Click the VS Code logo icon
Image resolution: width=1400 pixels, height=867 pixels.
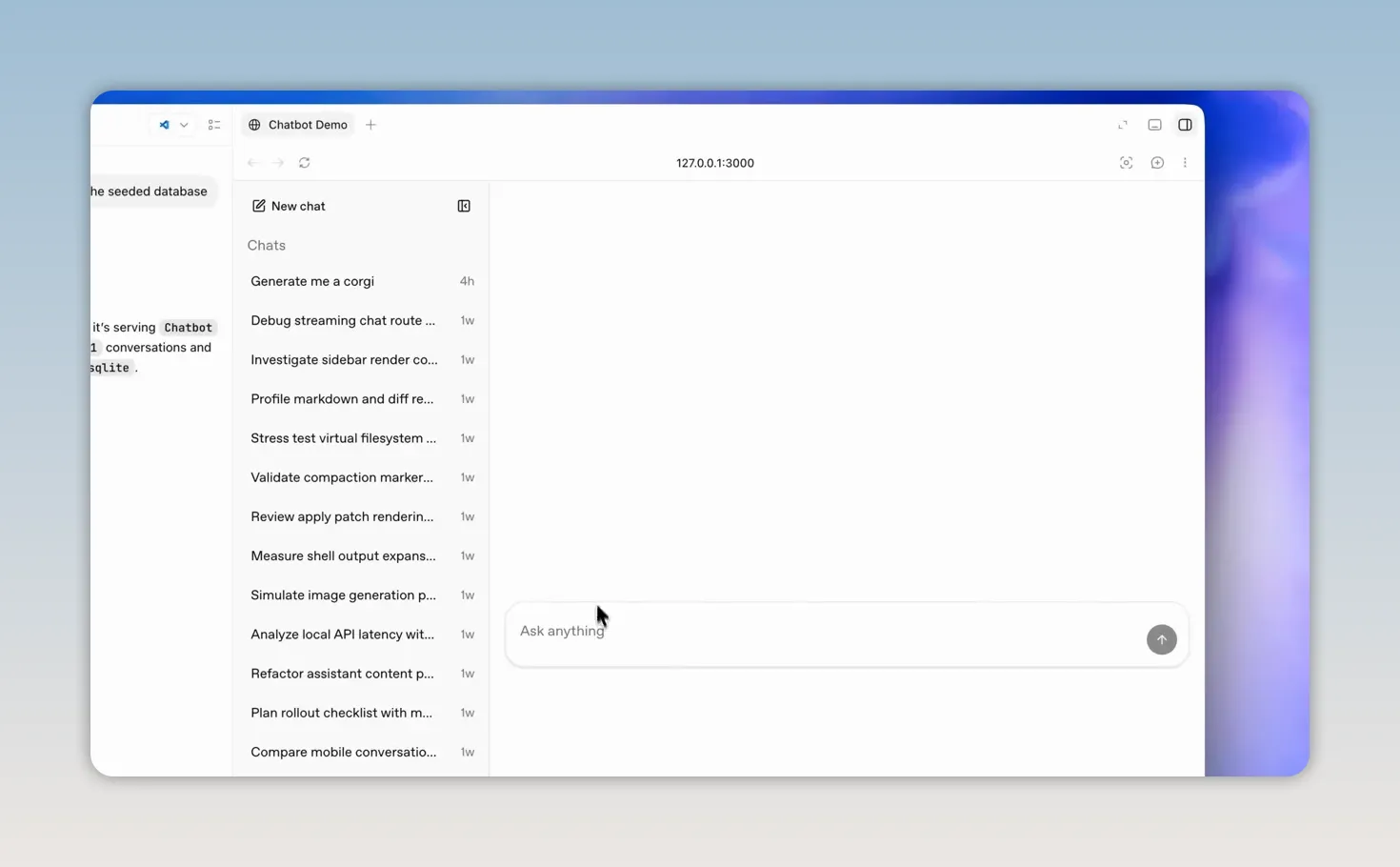(164, 125)
